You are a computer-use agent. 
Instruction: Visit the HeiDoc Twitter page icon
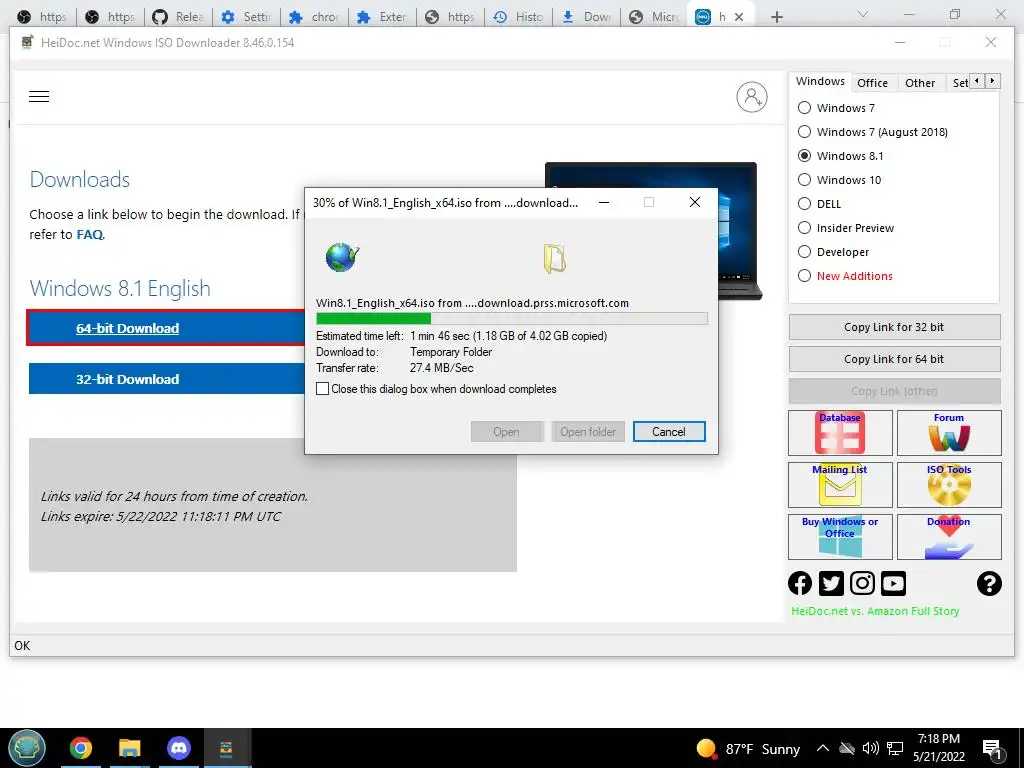click(831, 583)
